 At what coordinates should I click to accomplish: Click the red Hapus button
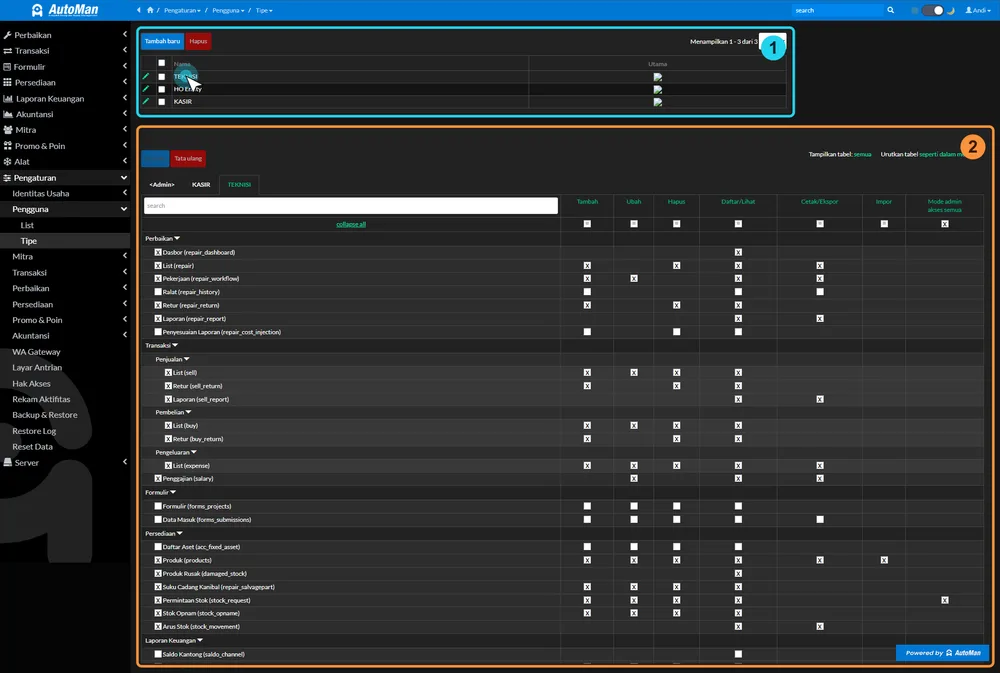pos(198,41)
